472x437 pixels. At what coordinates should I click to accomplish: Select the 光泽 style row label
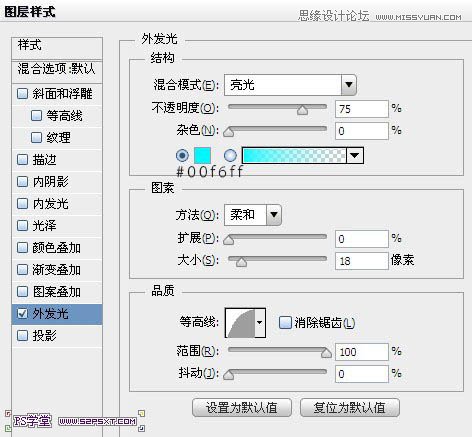point(44,225)
